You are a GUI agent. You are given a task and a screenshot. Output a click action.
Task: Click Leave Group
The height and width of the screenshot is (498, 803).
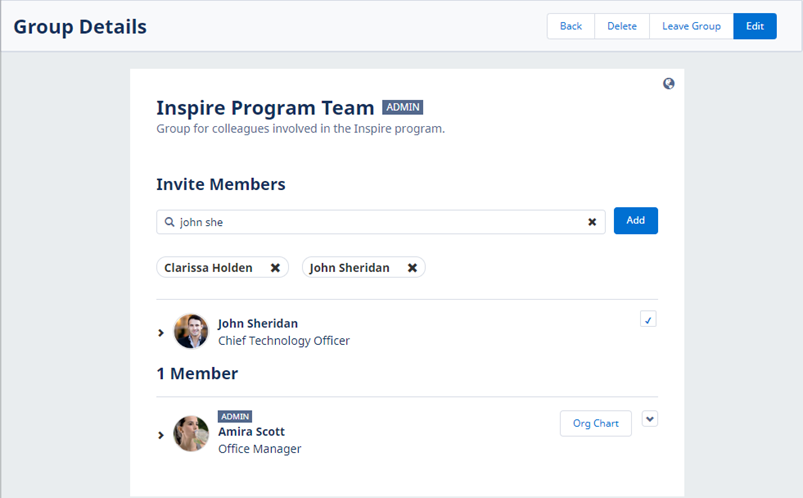click(x=691, y=26)
